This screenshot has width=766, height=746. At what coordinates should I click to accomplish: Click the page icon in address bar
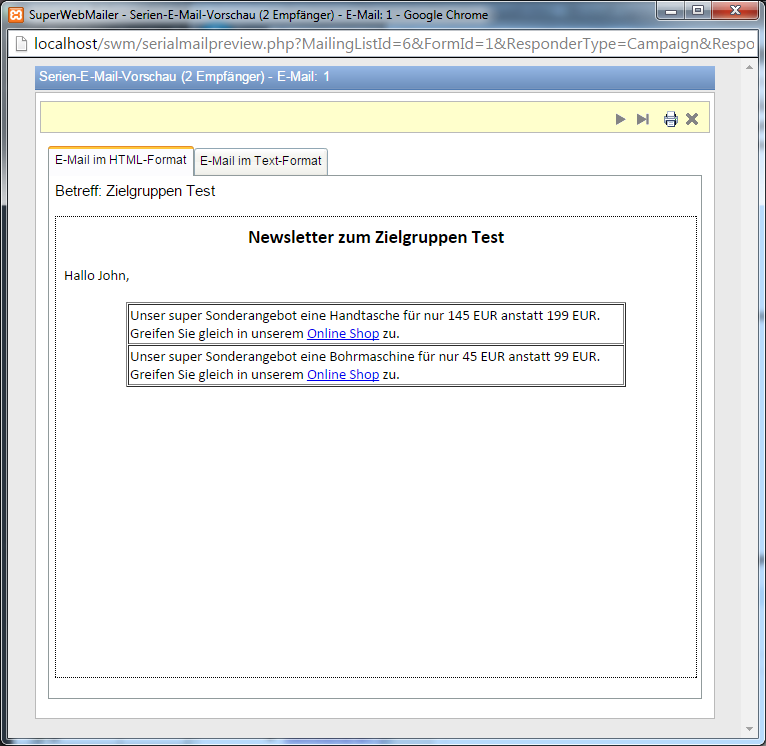[x=19, y=45]
